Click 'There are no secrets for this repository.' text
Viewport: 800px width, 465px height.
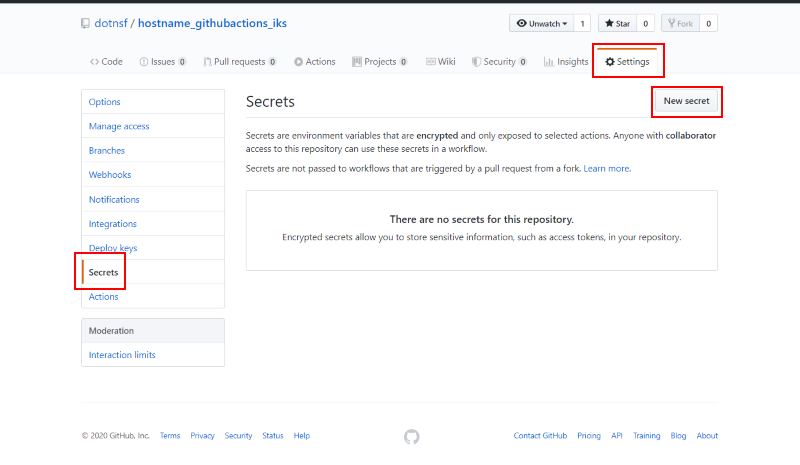tap(482, 219)
